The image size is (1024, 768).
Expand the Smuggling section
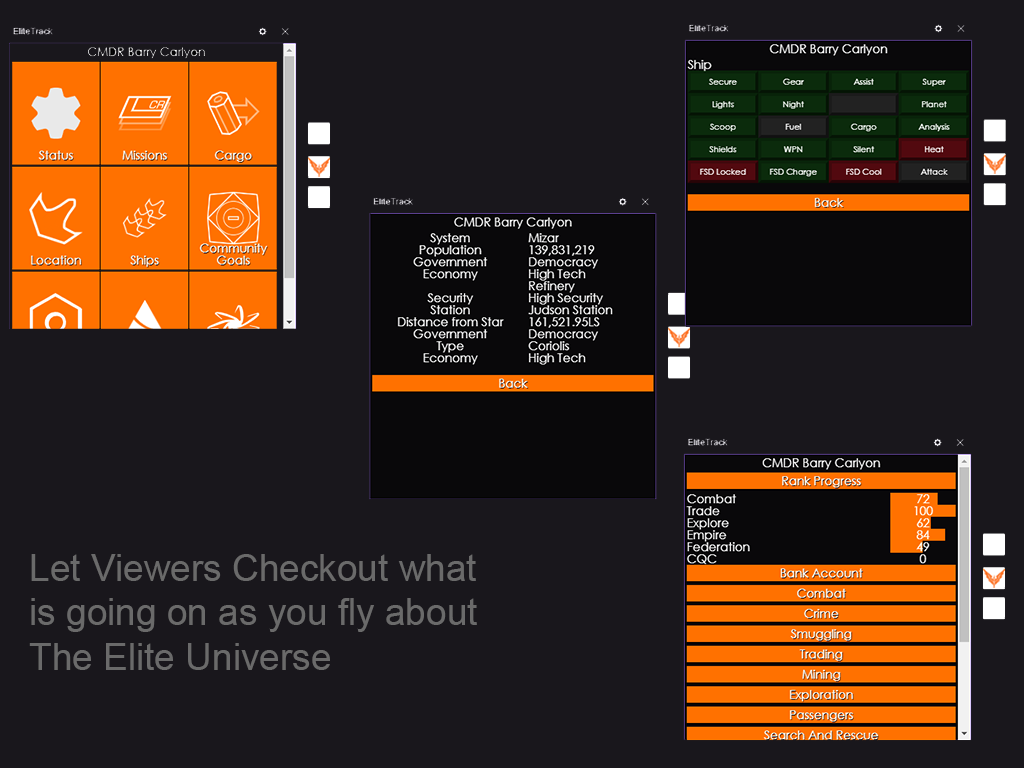pos(821,634)
